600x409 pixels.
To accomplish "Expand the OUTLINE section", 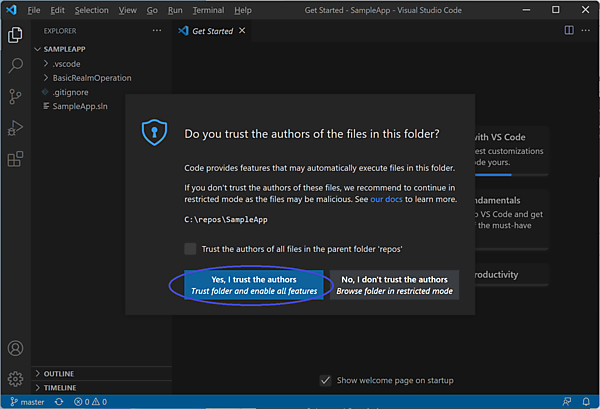I will coord(59,374).
